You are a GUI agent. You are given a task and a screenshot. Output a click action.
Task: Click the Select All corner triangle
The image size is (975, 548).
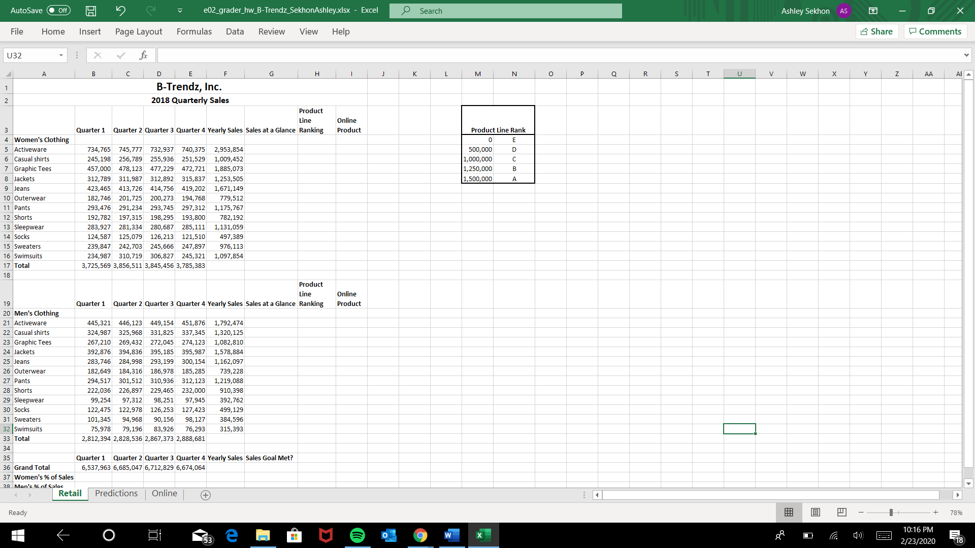pos(7,74)
